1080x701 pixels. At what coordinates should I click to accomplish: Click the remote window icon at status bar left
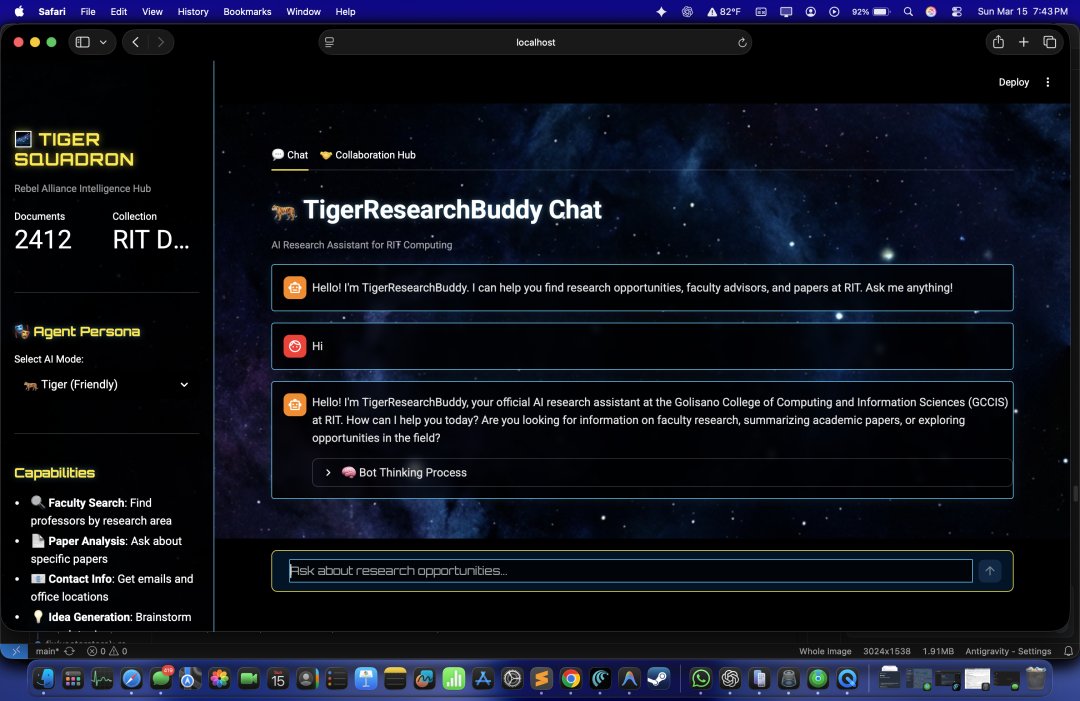click(14, 651)
